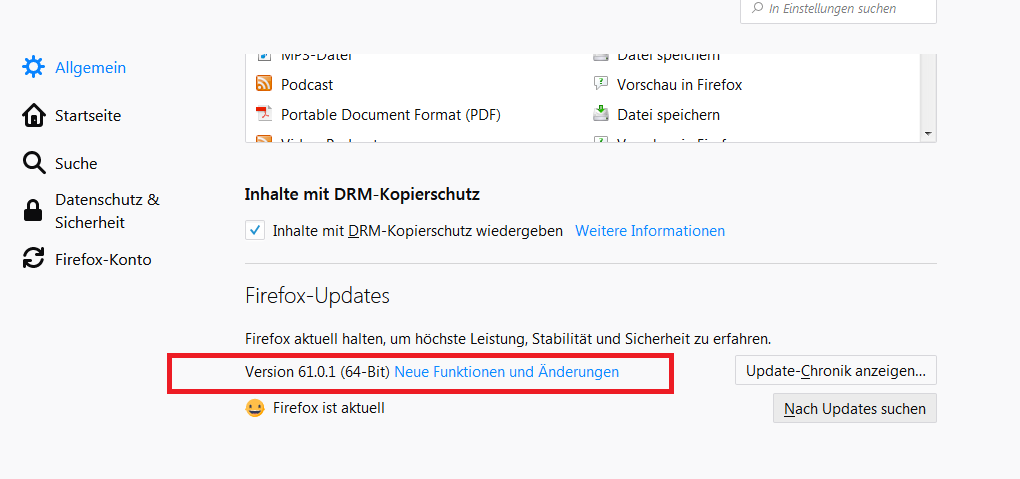This screenshot has height=479, width=1020.
Task: Click the scroll-down arrow of applications list
Action: [928, 133]
